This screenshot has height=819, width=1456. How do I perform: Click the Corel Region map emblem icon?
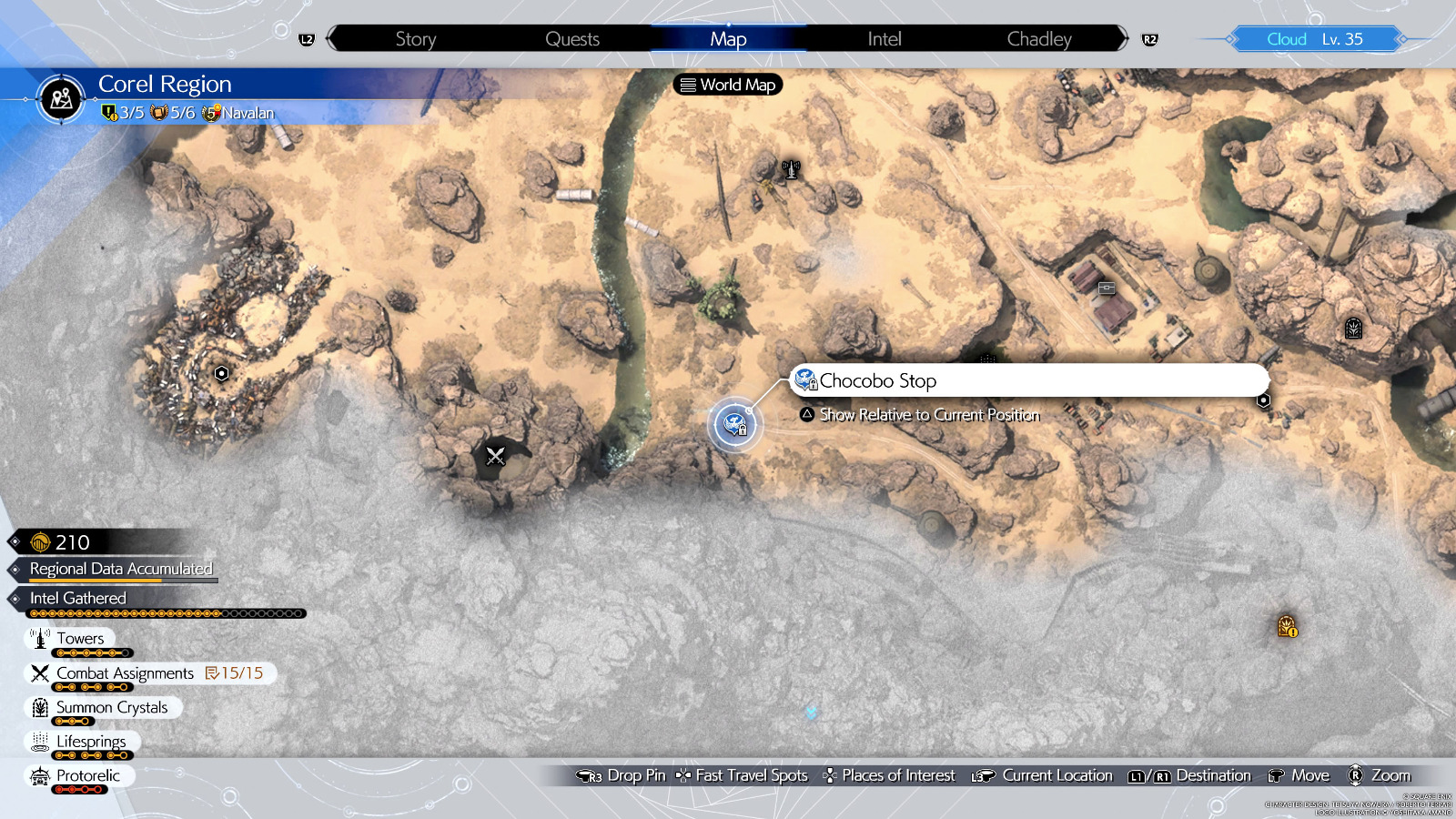[62, 98]
